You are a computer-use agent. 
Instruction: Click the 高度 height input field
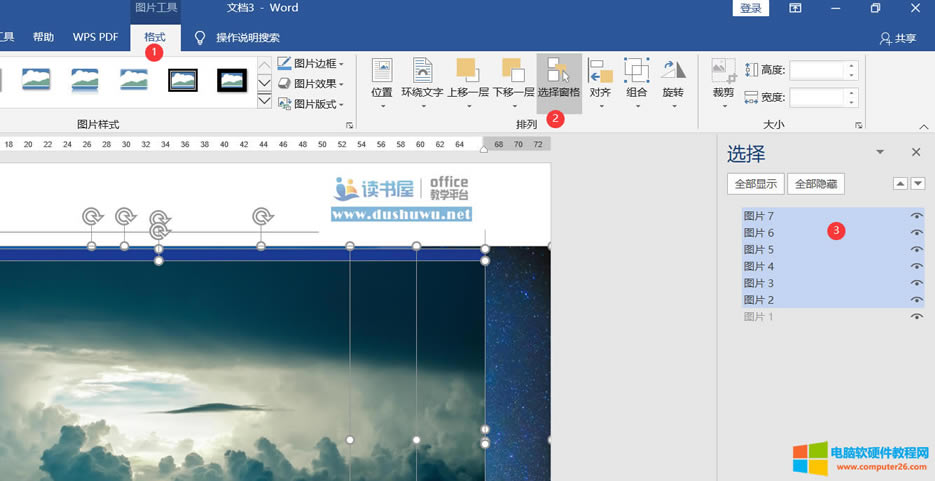pyautogui.click(x=817, y=70)
